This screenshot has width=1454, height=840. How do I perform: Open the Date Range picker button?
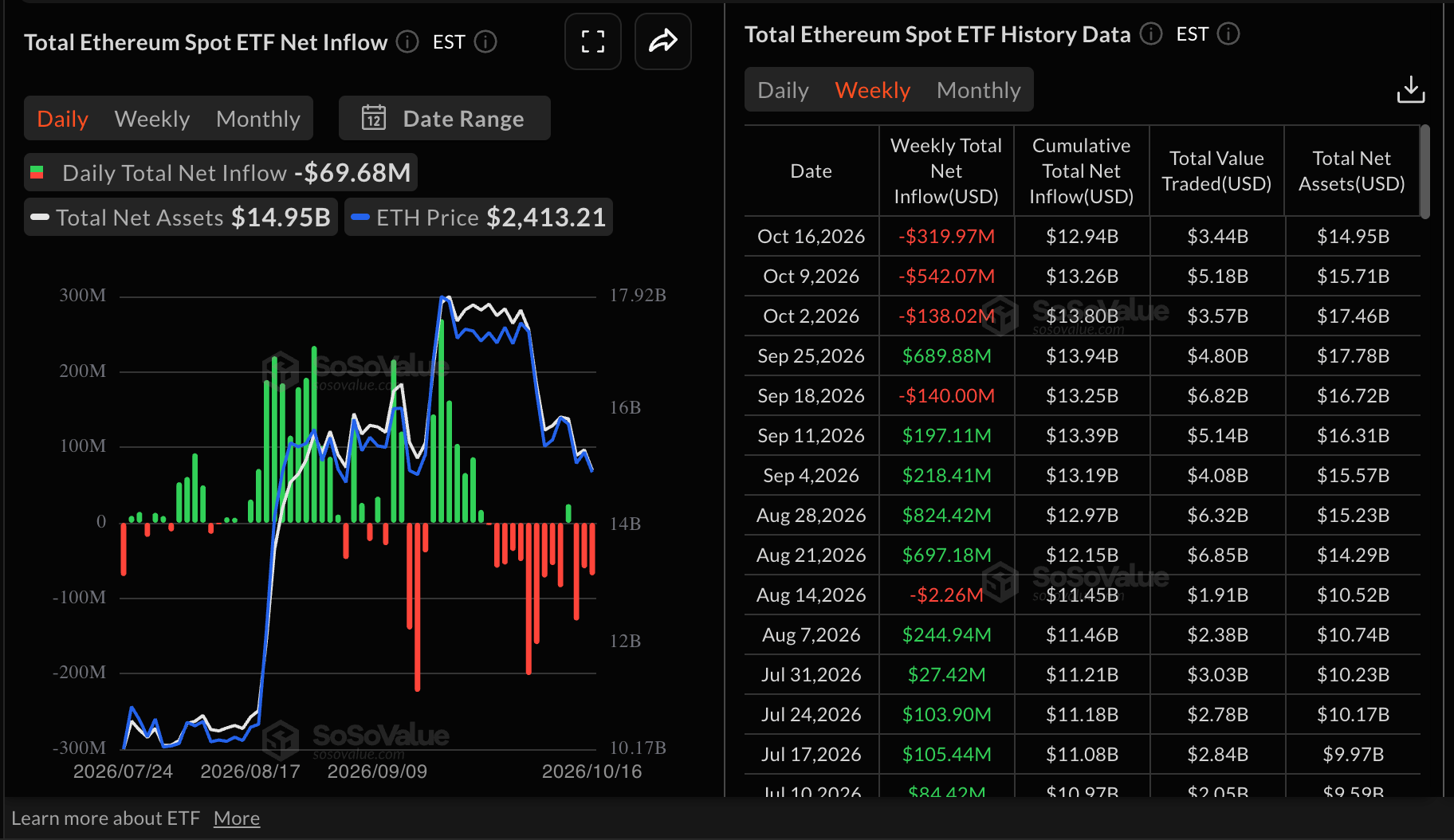pos(445,118)
